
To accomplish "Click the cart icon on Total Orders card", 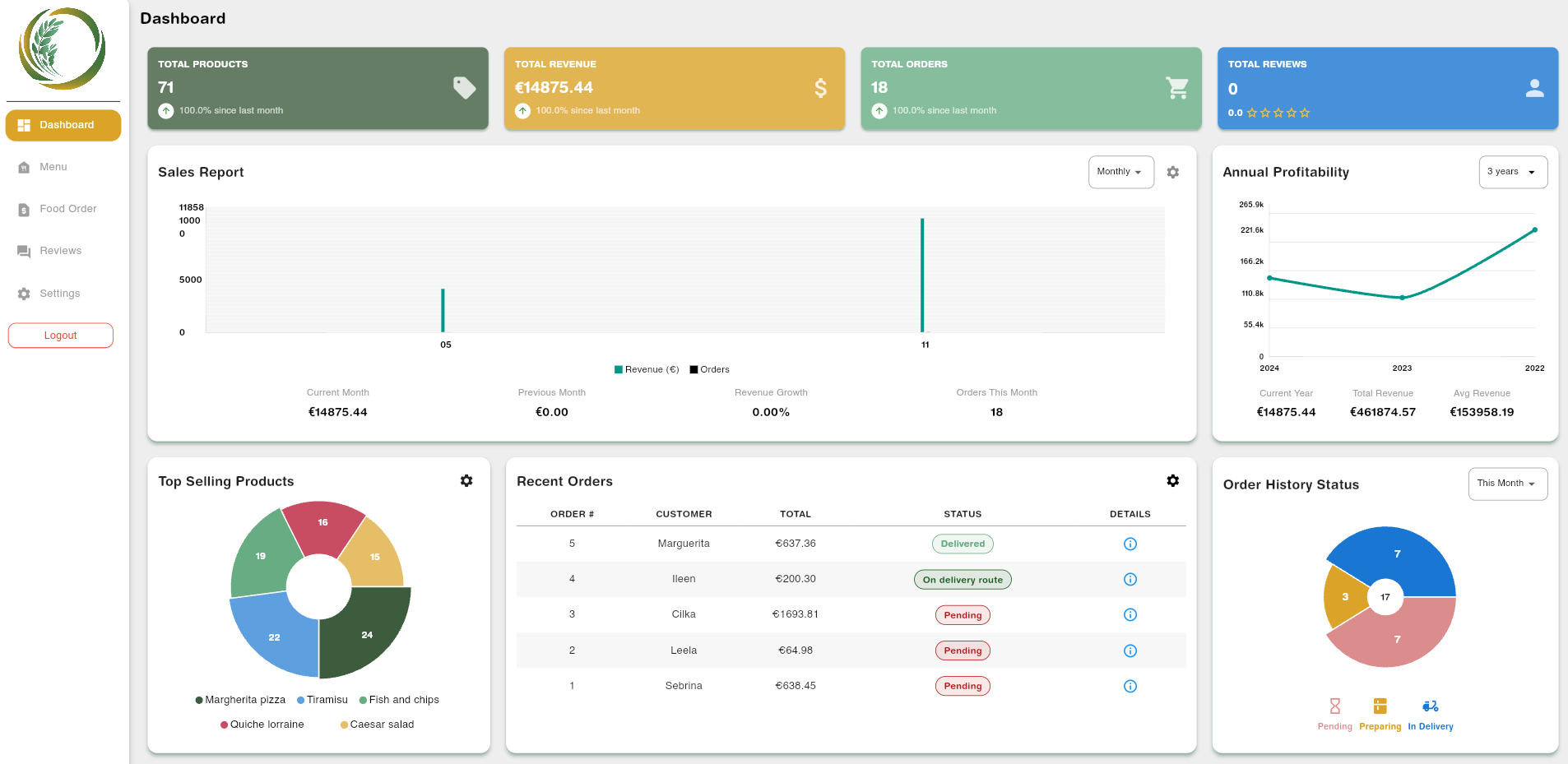I will (1177, 88).
